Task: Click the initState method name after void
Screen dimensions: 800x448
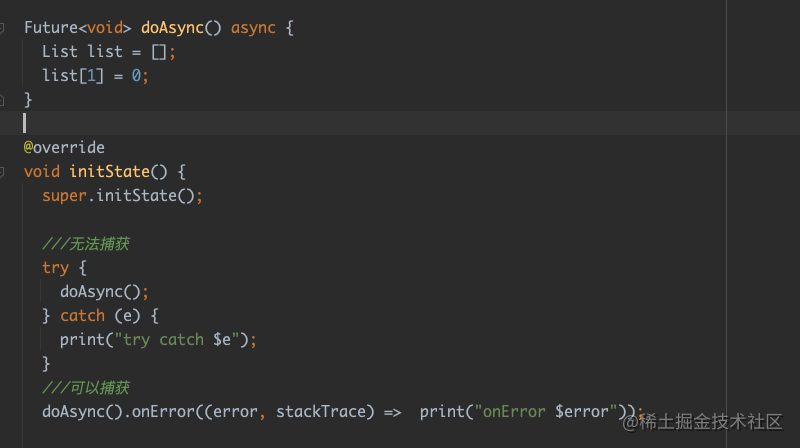Action: pyautogui.click(x=110, y=172)
